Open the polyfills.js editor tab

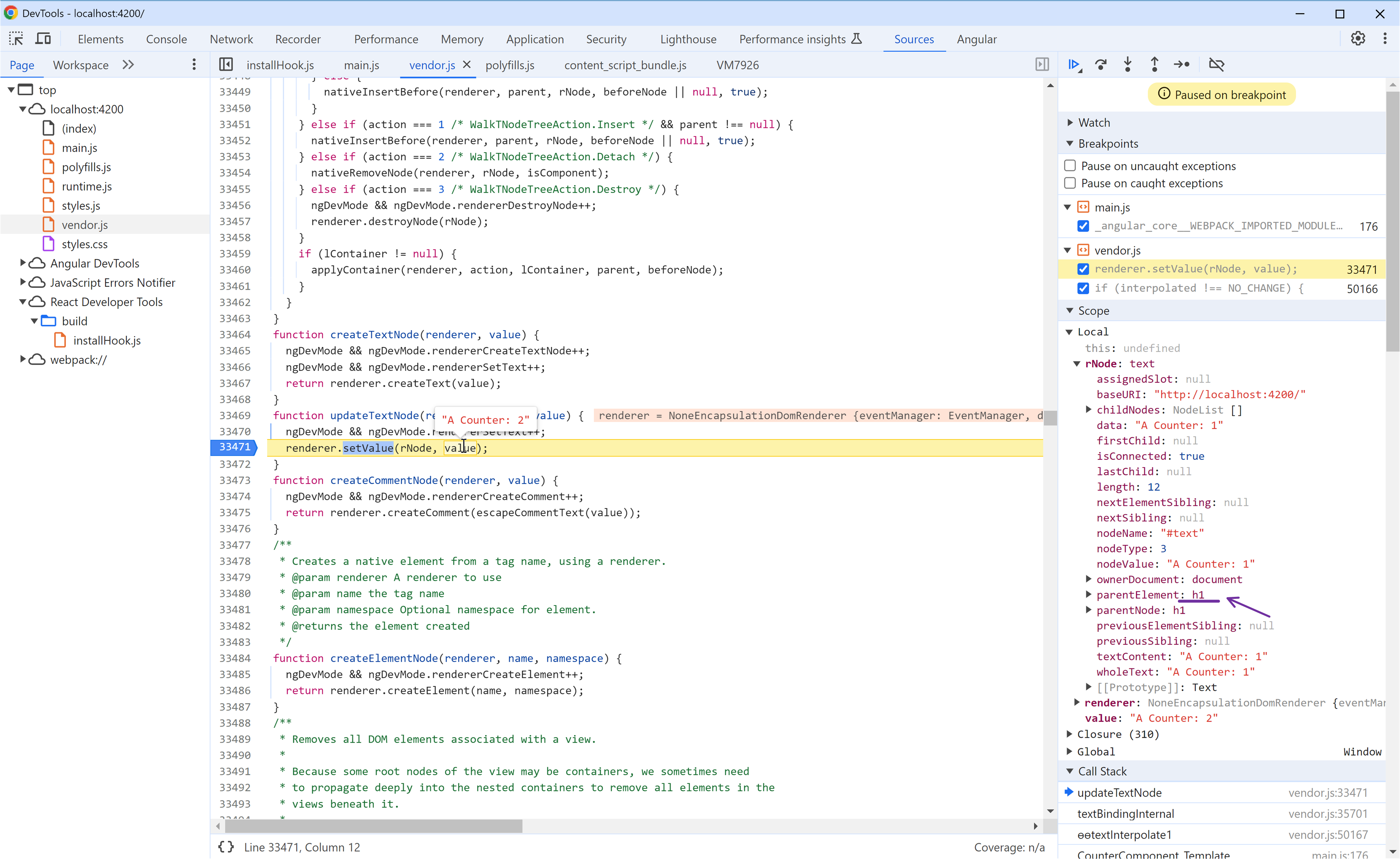(510, 65)
